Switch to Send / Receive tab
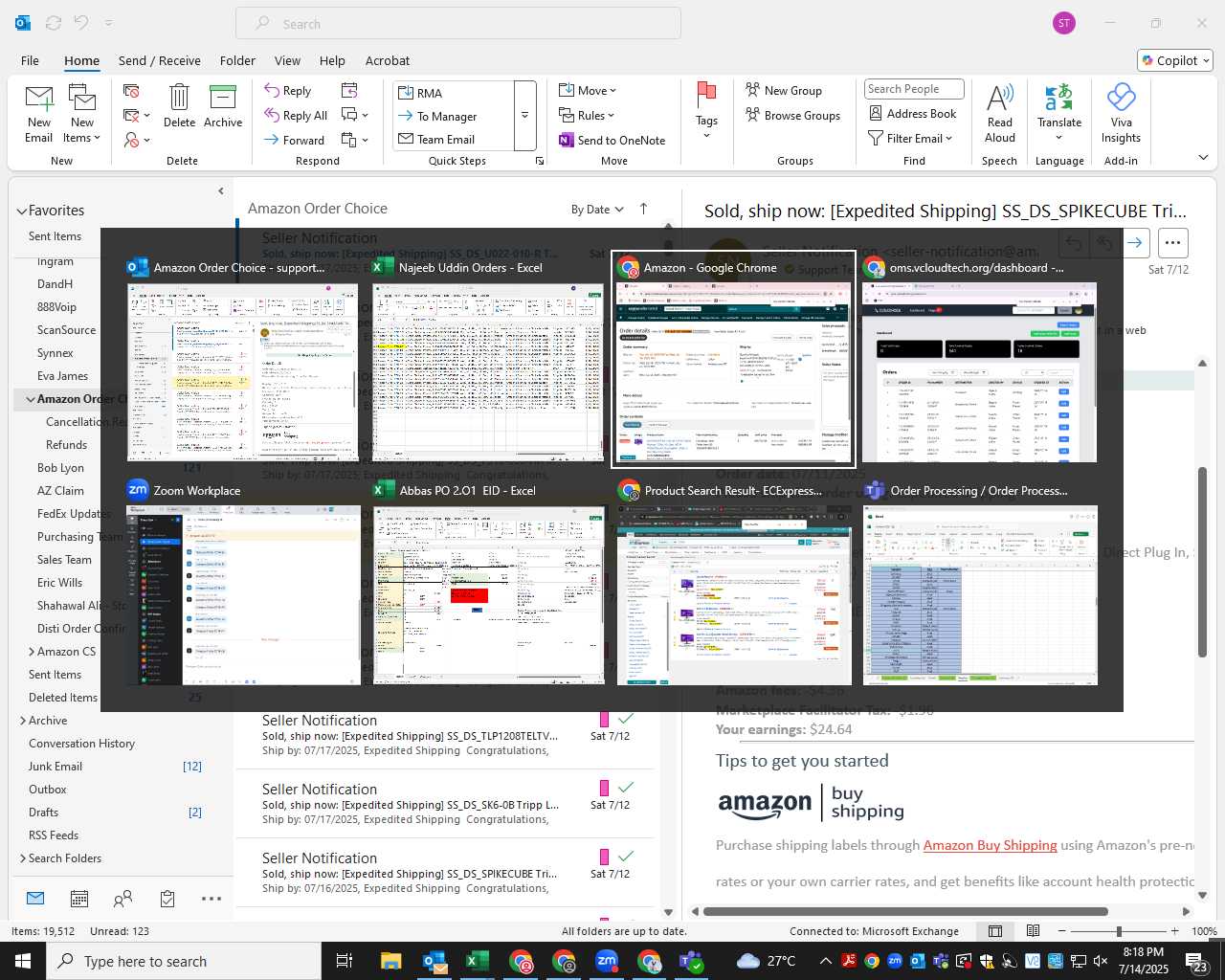The image size is (1225, 980). [x=160, y=60]
